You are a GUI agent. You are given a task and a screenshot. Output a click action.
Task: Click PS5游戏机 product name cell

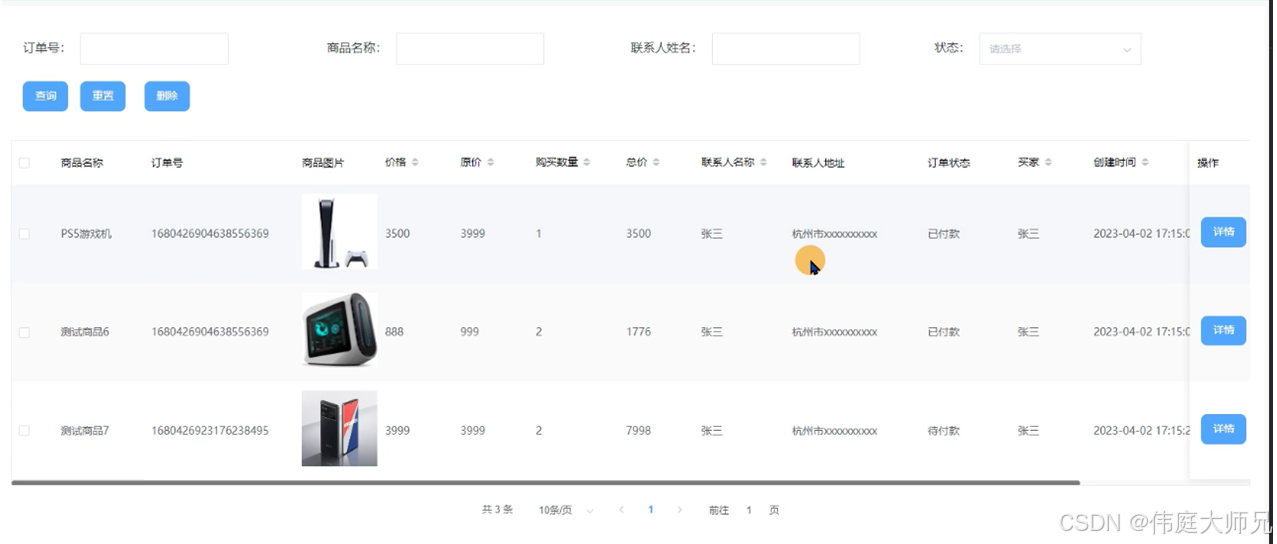click(86, 234)
